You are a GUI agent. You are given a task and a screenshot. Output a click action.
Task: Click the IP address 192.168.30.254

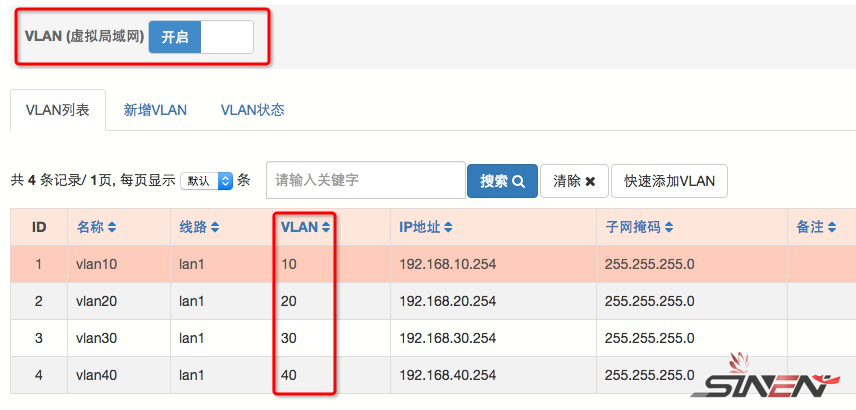point(448,338)
